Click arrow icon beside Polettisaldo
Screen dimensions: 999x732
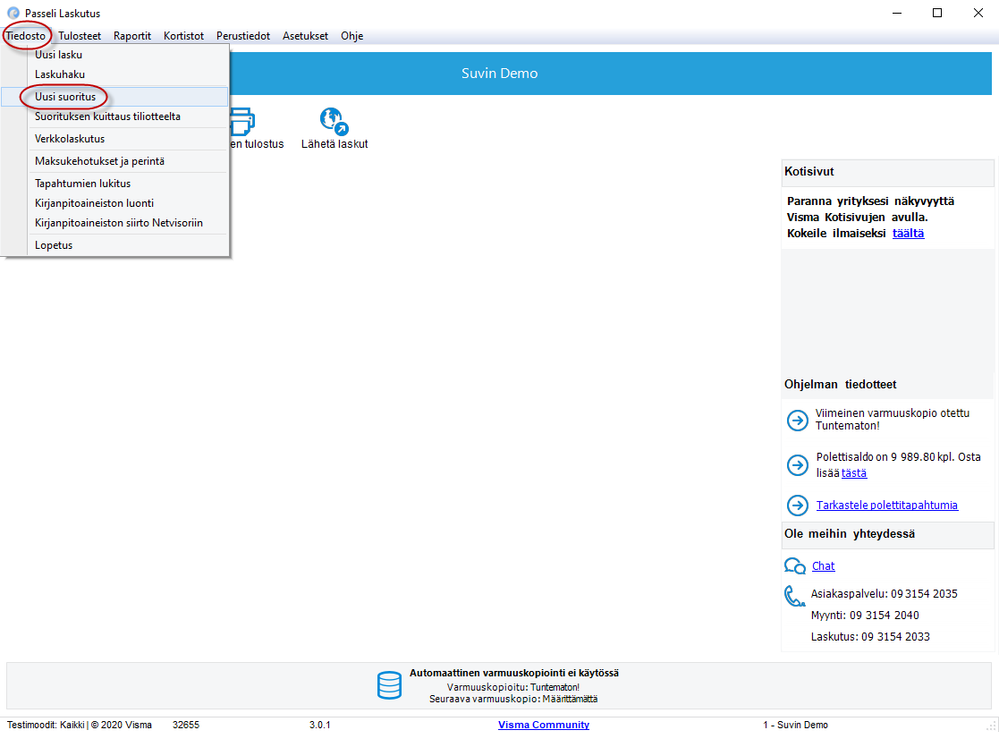coord(797,465)
